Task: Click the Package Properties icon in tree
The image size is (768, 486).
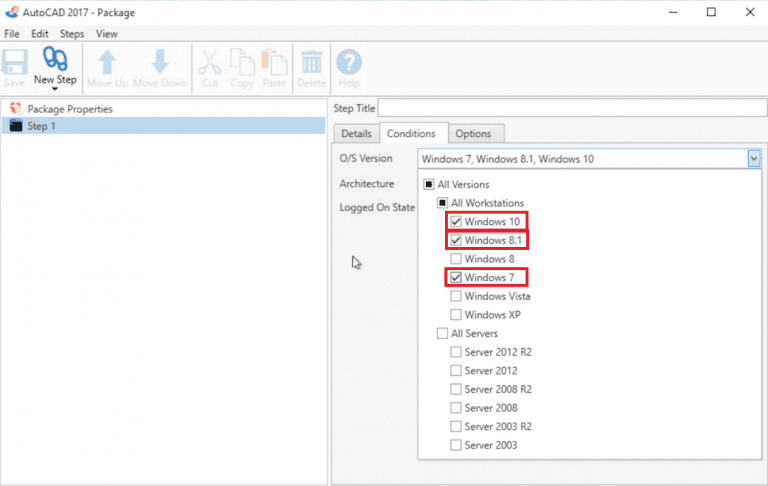Action: (16, 108)
